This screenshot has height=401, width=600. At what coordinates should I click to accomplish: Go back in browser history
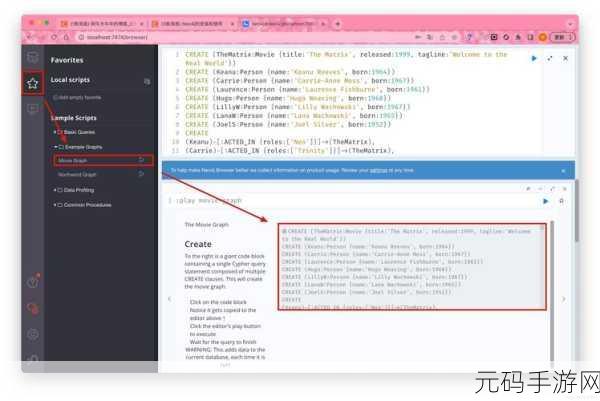pyautogui.click(x=29, y=37)
